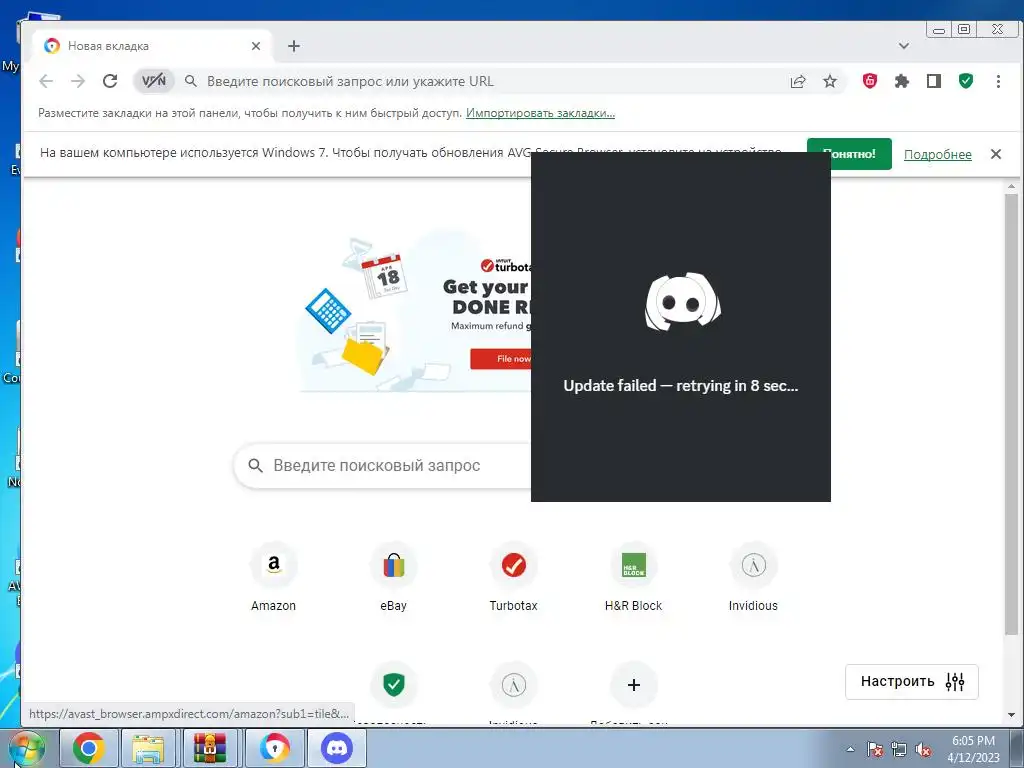Open WinRAR from the taskbar

[x=210, y=748]
